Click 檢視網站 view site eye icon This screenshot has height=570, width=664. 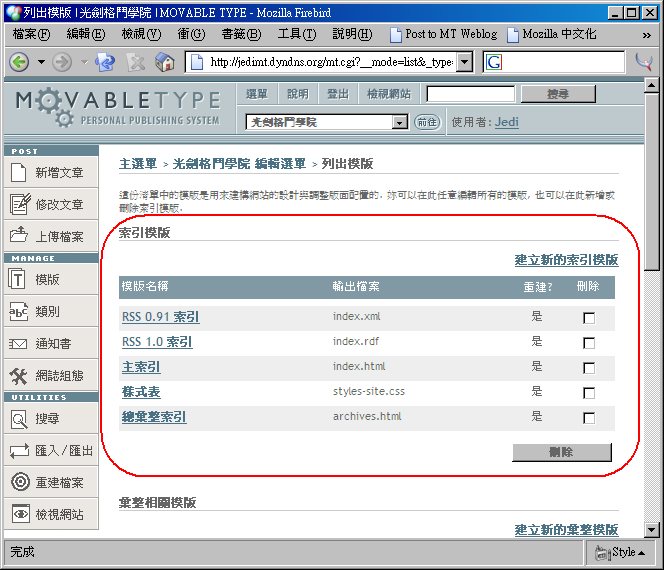tap(21, 514)
